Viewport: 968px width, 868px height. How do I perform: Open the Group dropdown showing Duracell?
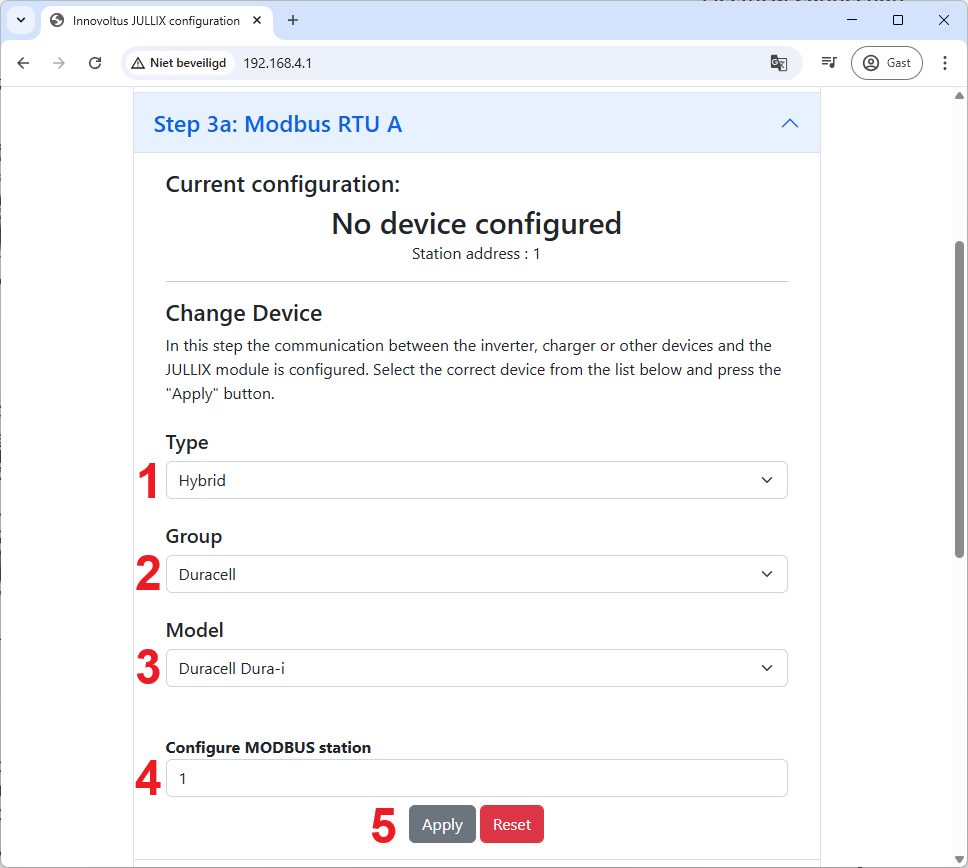(476, 574)
